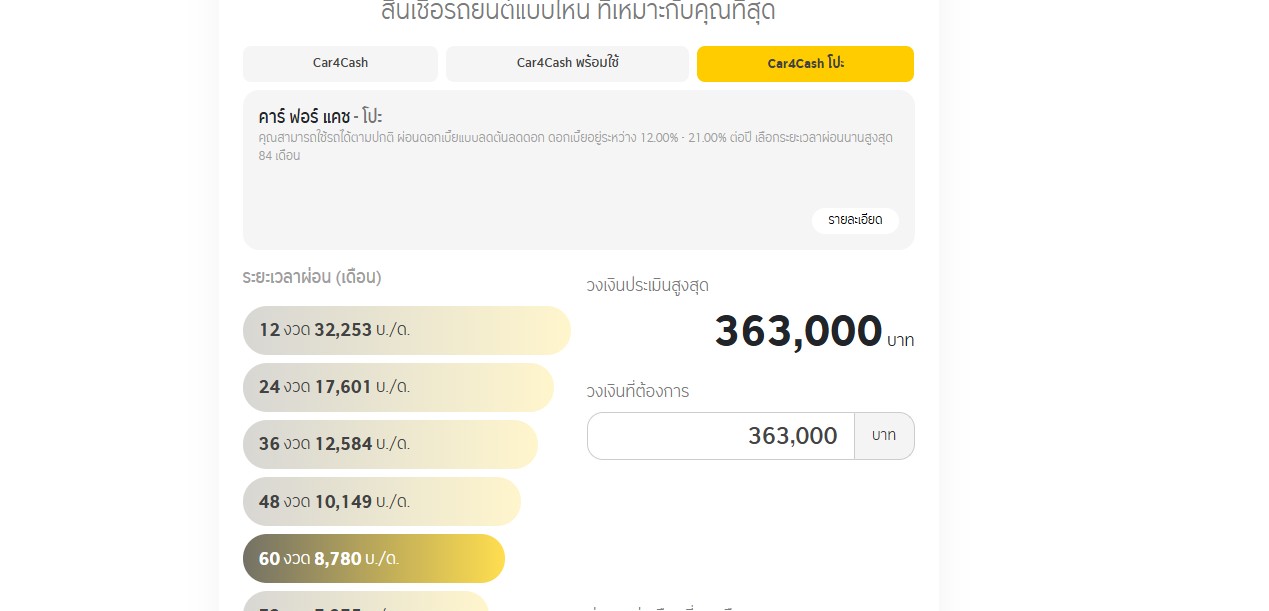Select the Car4Cash โปะ tab
The image size is (1269, 611).
pyautogui.click(x=805, y=64)
